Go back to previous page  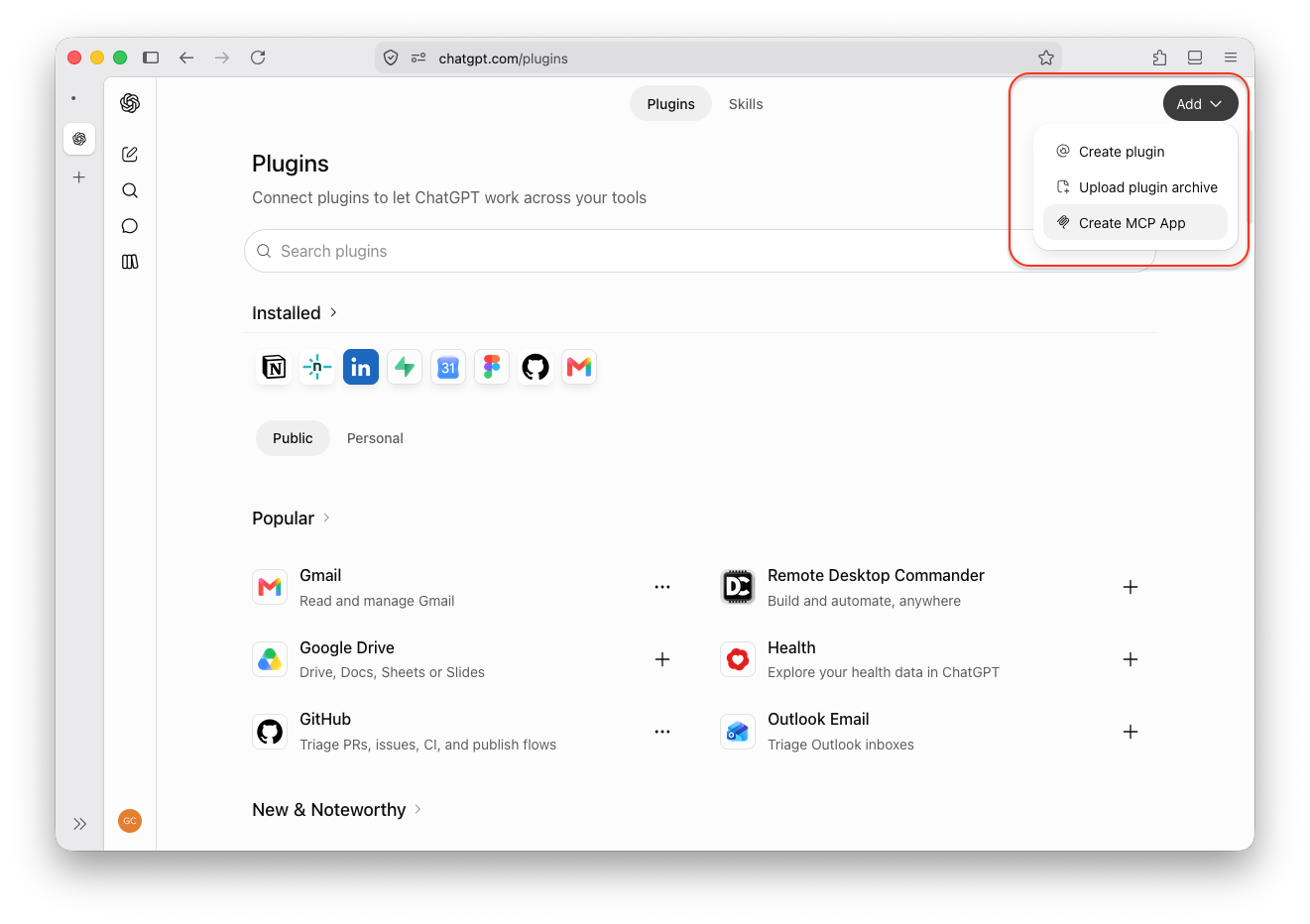pos(186,58)
